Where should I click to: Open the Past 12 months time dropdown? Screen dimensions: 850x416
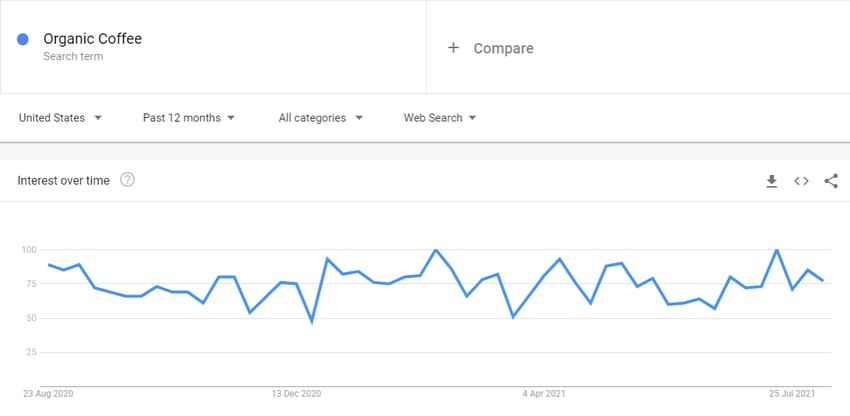tap(189, 118)
